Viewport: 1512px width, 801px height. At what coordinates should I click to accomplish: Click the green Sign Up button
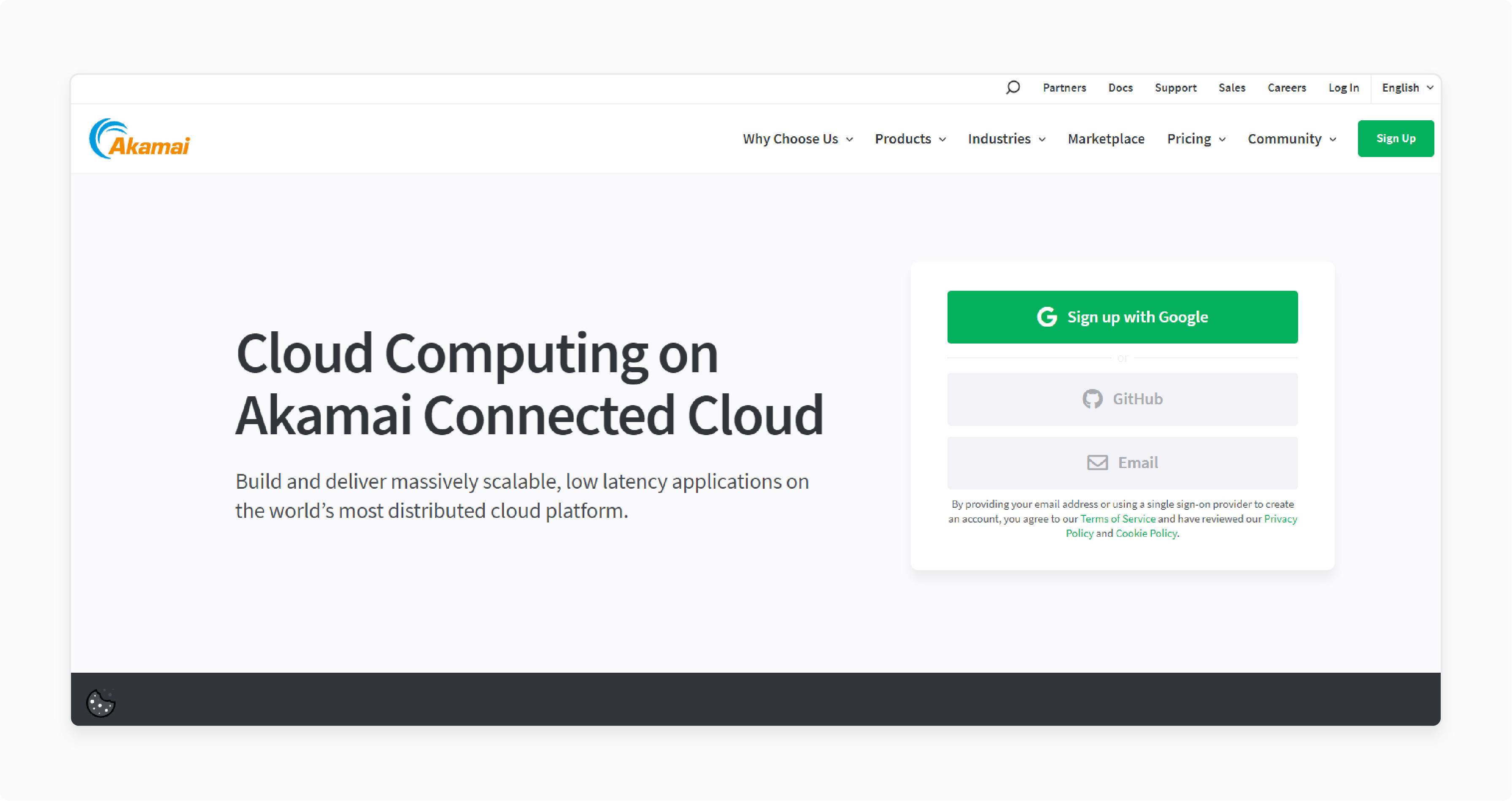1395,138
